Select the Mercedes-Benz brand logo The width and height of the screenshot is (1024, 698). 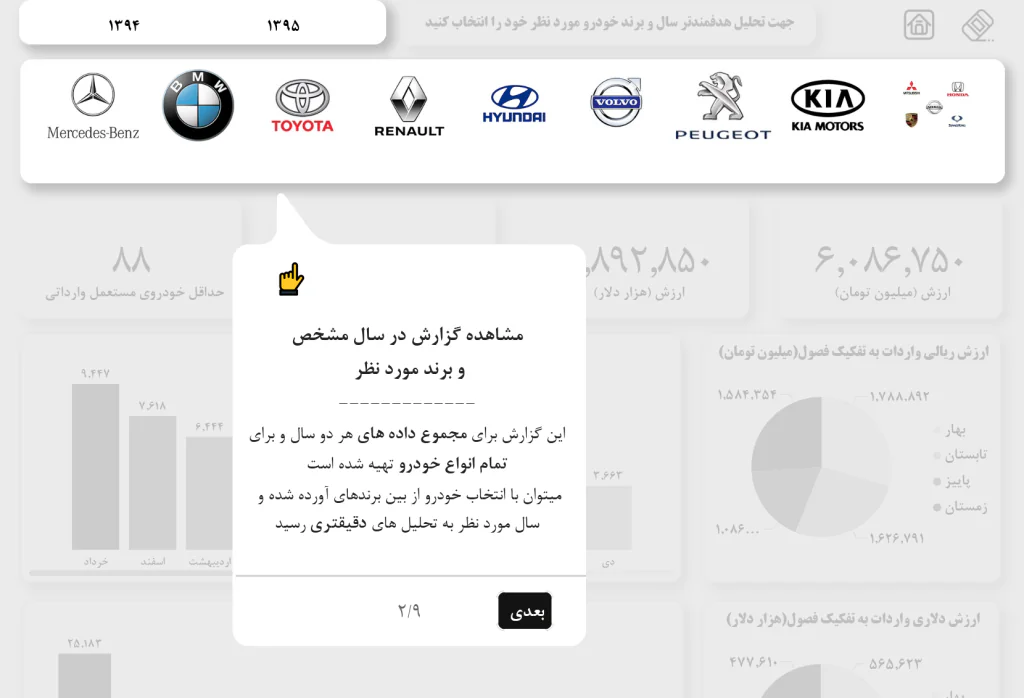(92, 105)
